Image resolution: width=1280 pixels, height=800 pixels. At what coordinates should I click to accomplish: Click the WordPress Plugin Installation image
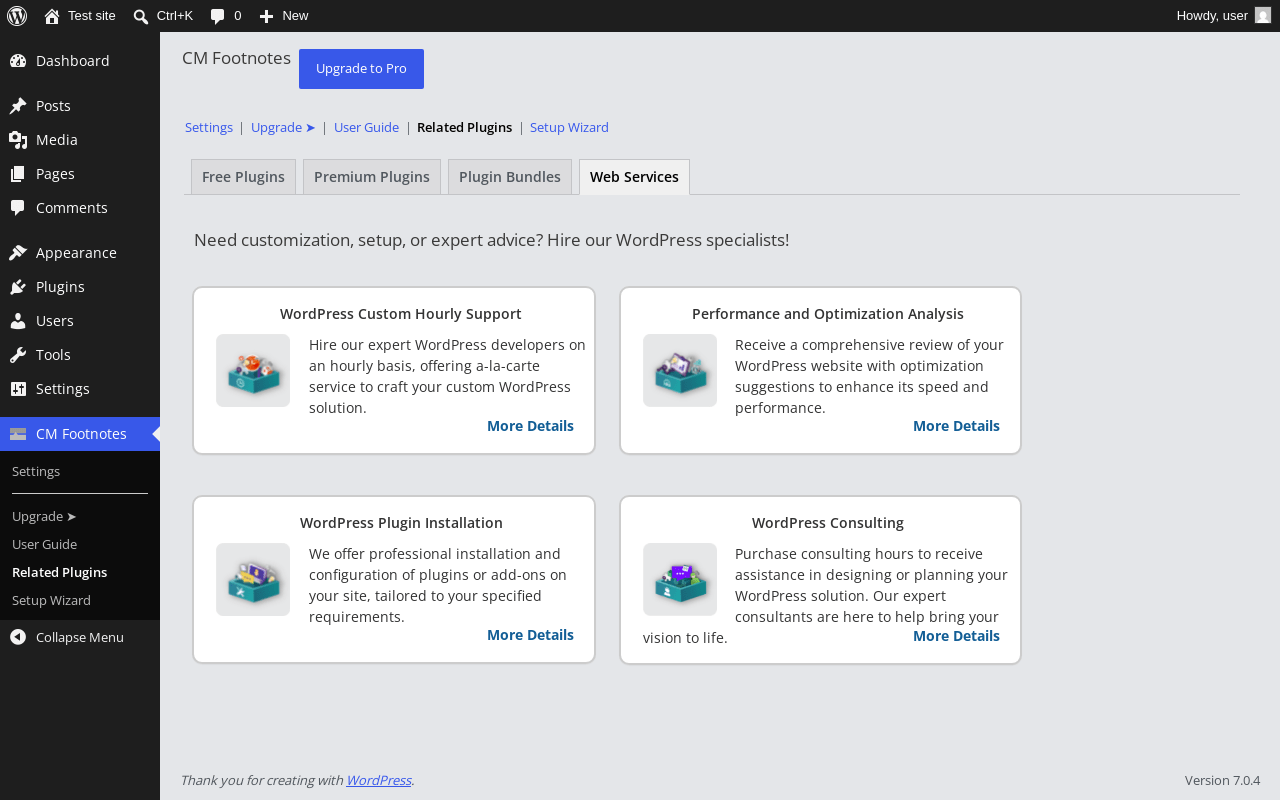[253, 580]
